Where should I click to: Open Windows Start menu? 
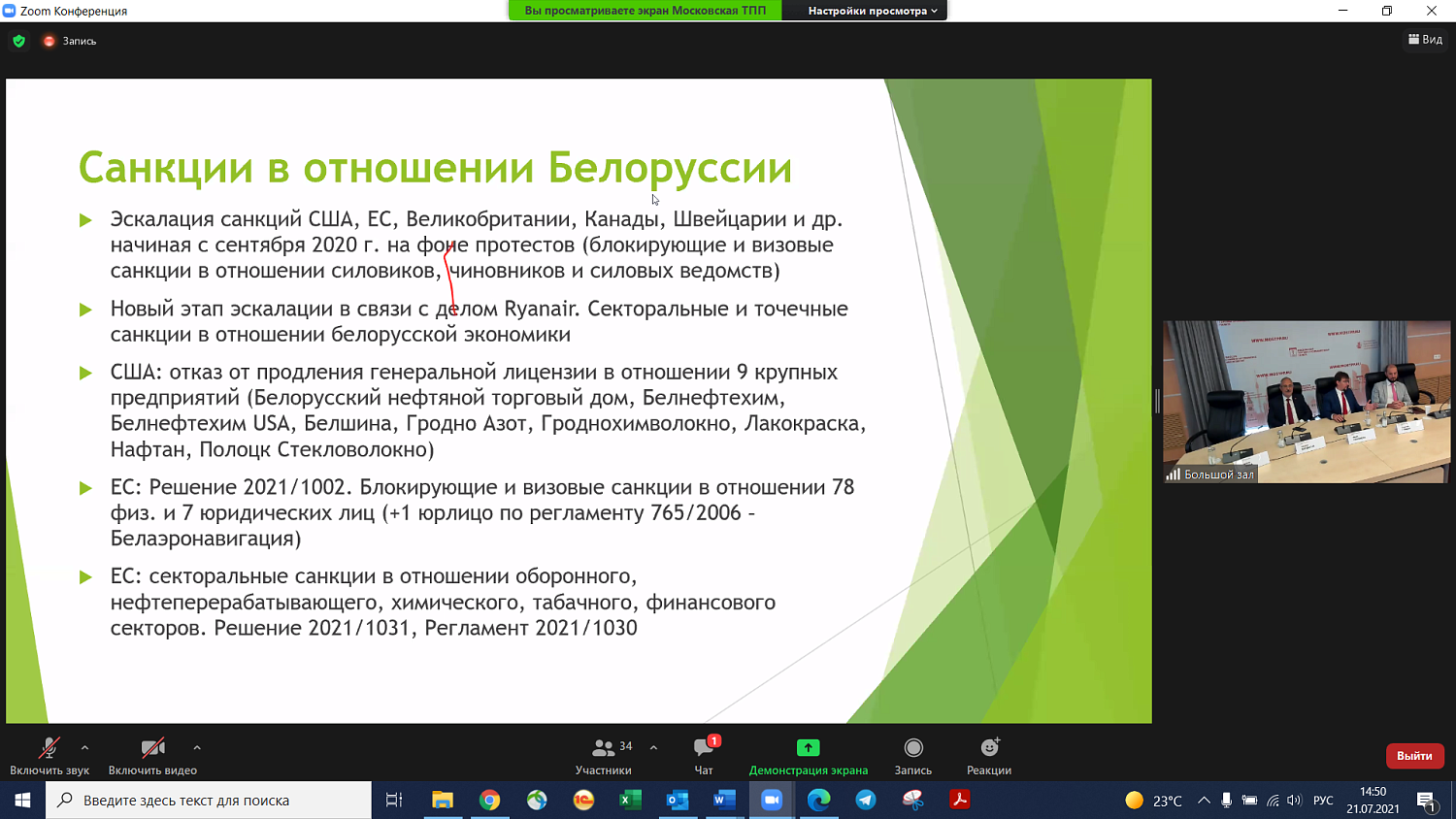coord(22,801)
